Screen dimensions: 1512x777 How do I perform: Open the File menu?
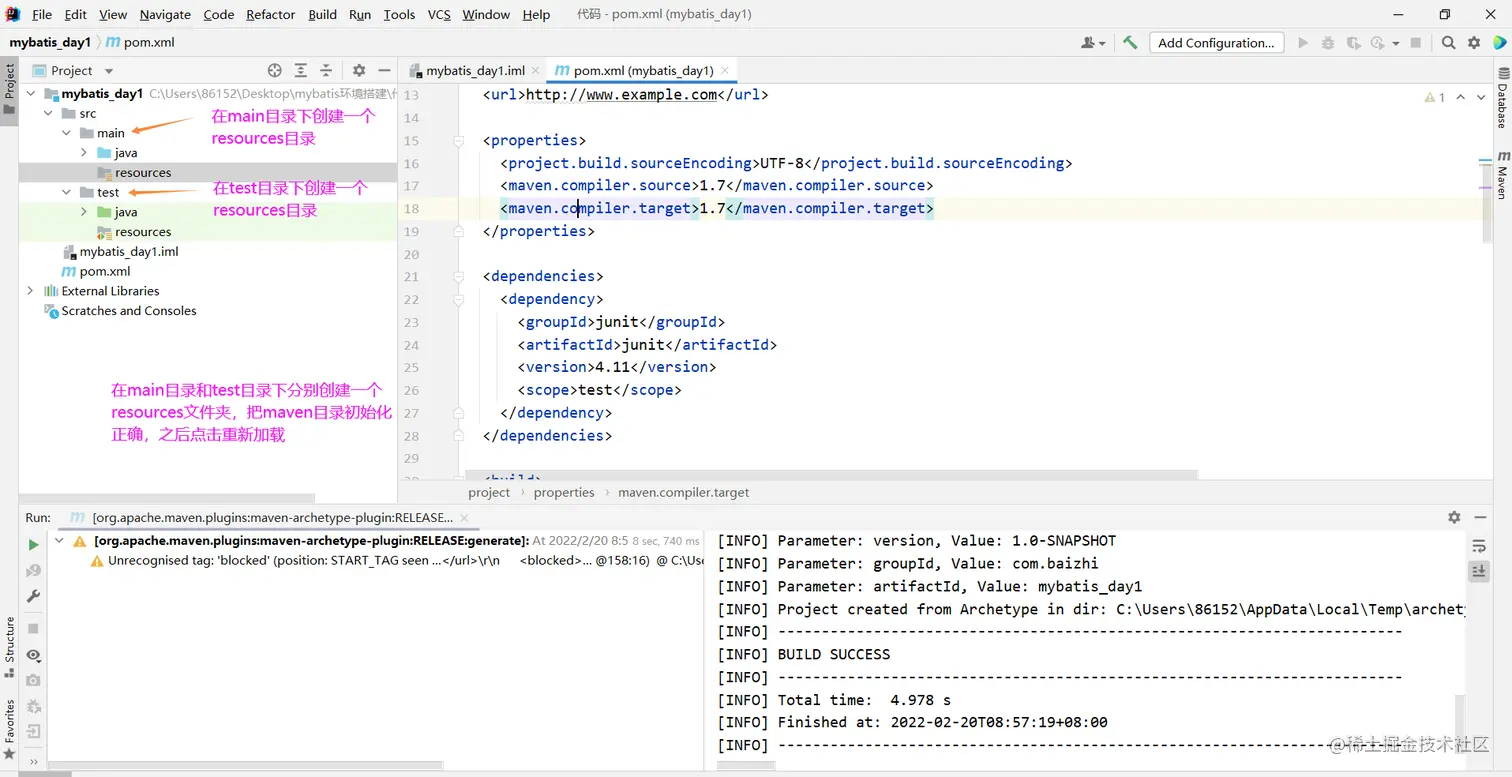(x=42, y=14)
